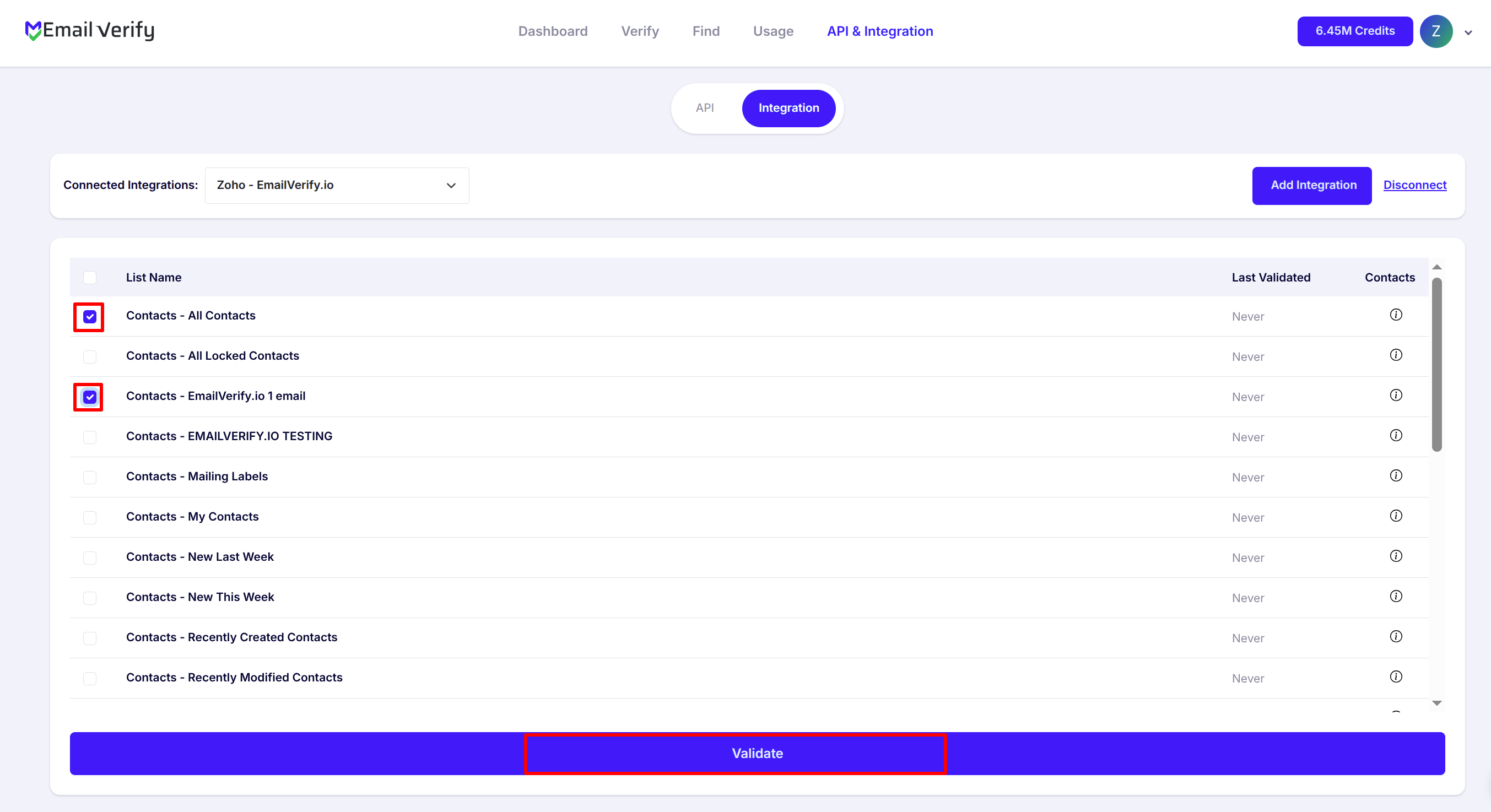
Task: Open API & Integration menu item
Action: click(x=880, y=31)
